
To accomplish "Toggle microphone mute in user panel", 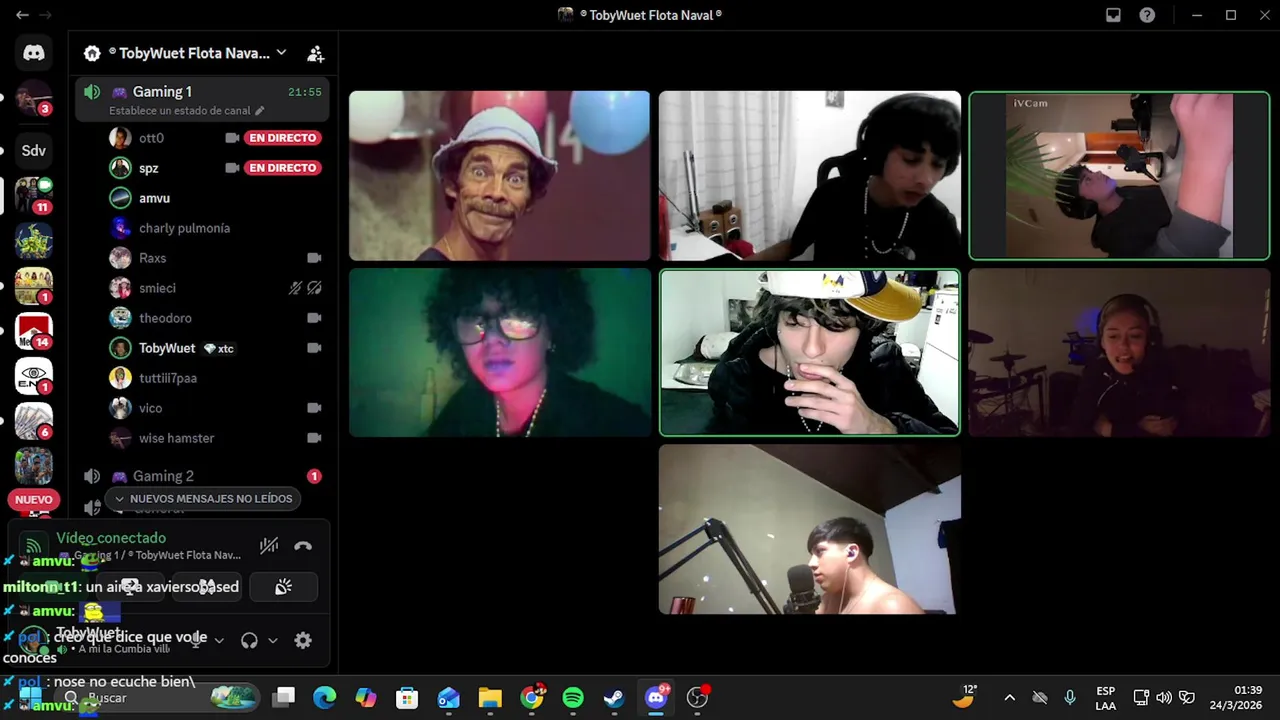I will (x=197, y=640).
